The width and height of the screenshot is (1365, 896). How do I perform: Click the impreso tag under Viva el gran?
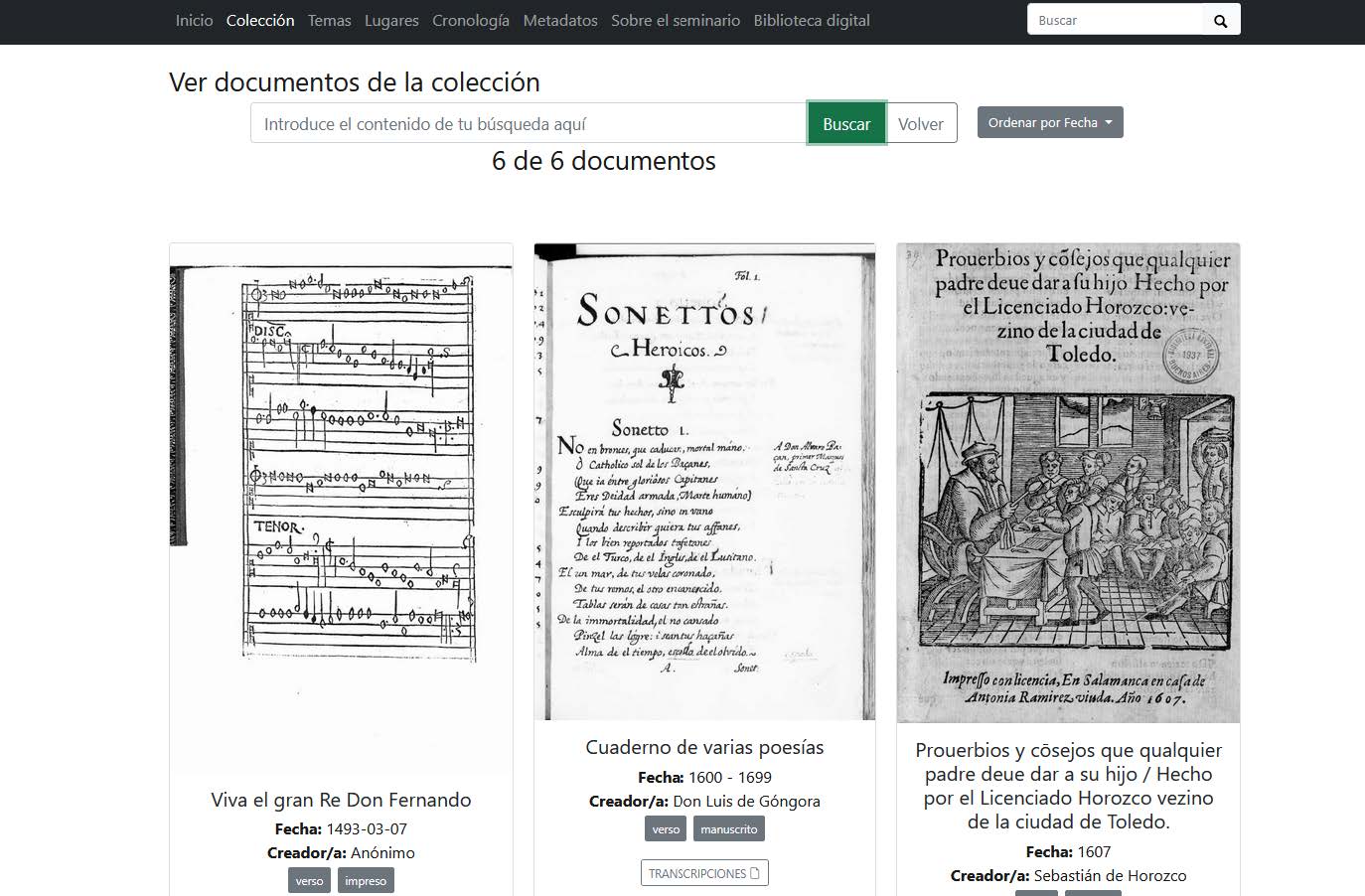365,881
